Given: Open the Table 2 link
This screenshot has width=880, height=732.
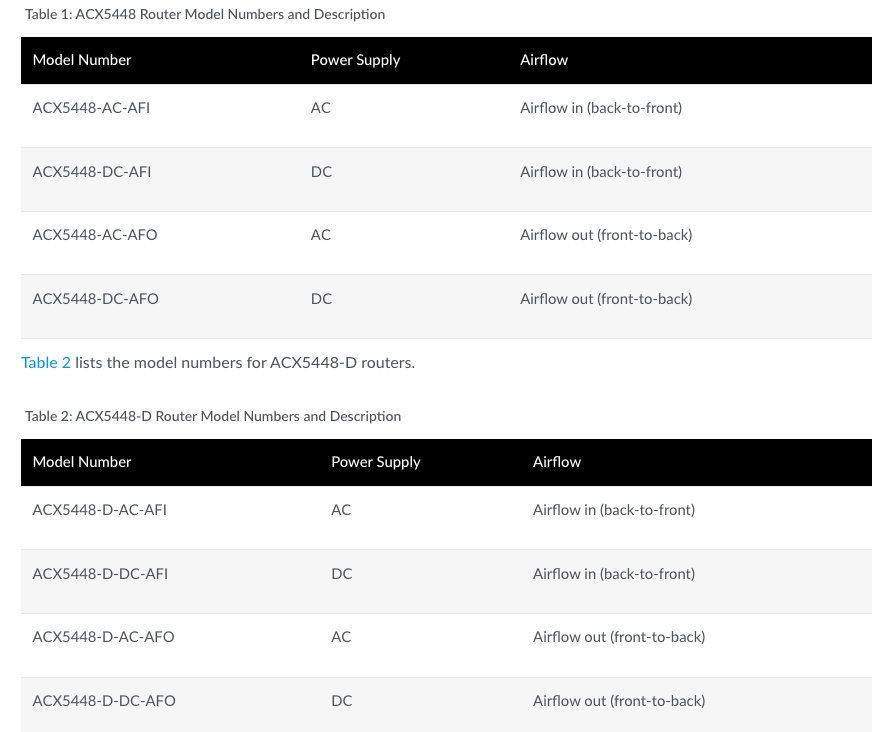Looking at the screenshot, I should pyautogui.click(x=45, y=363).
